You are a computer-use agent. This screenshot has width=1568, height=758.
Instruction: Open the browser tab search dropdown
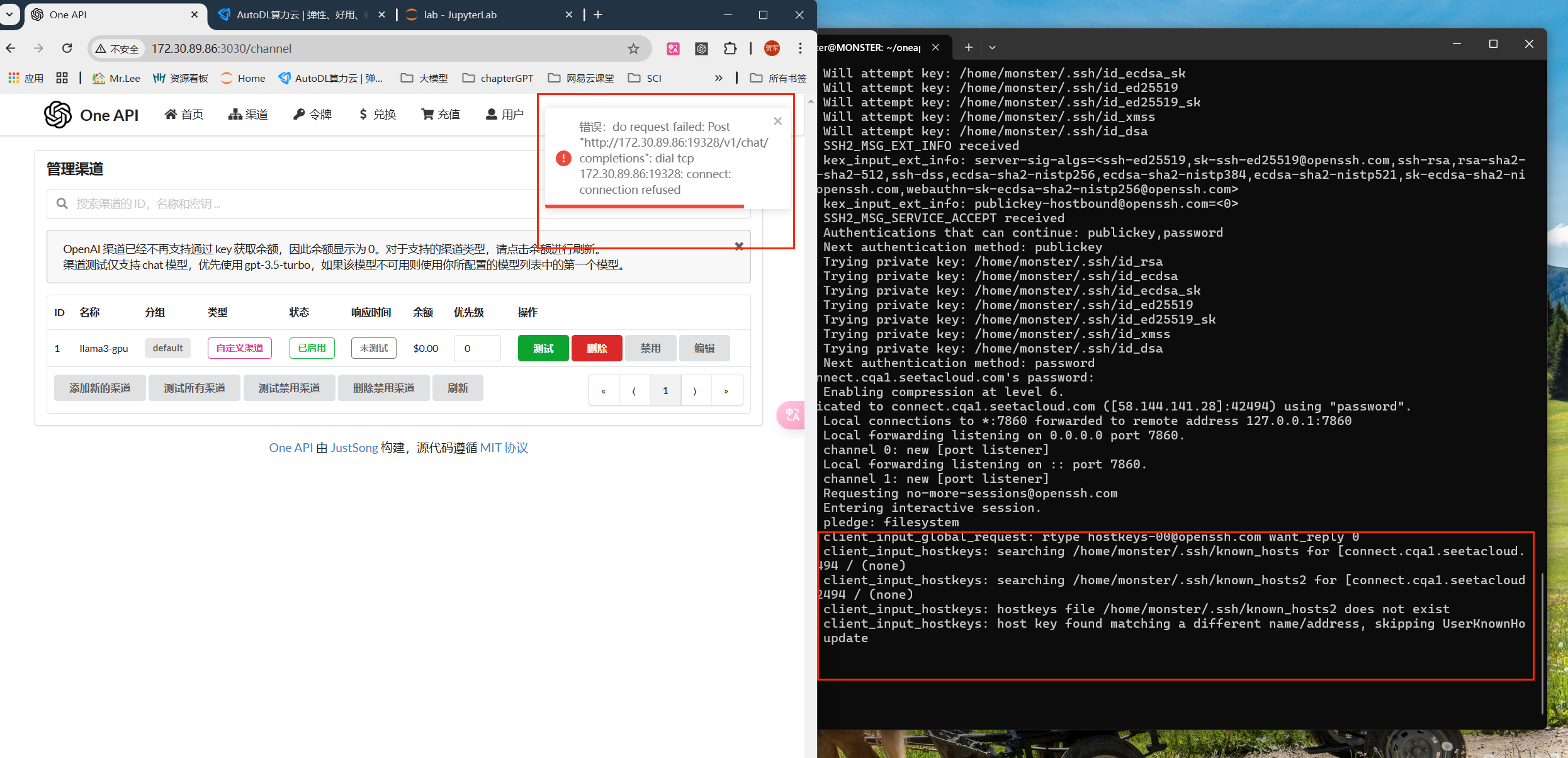click(9, 14)
